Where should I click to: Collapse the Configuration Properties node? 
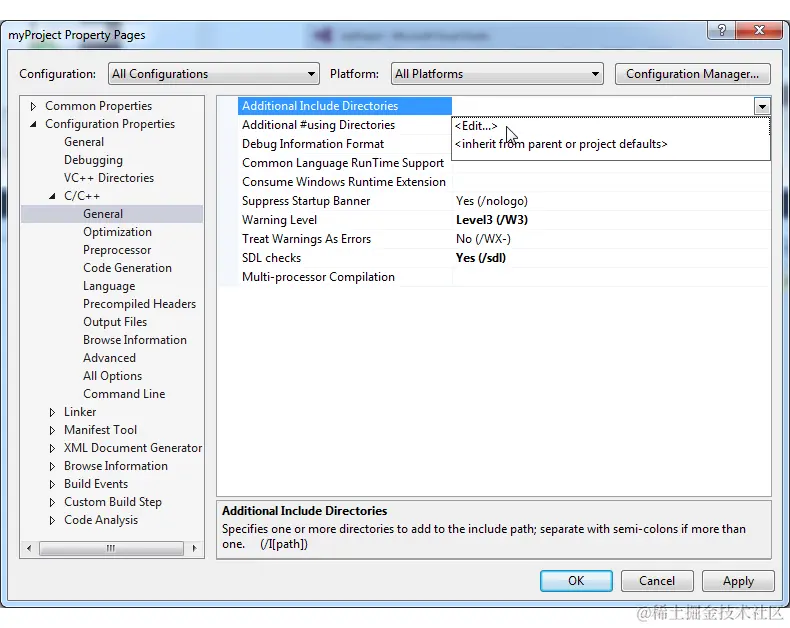point(33,124)
